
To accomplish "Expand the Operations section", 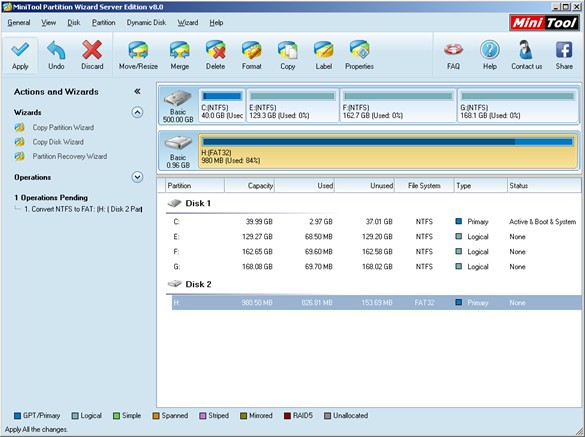I will [x=137, y=177].
